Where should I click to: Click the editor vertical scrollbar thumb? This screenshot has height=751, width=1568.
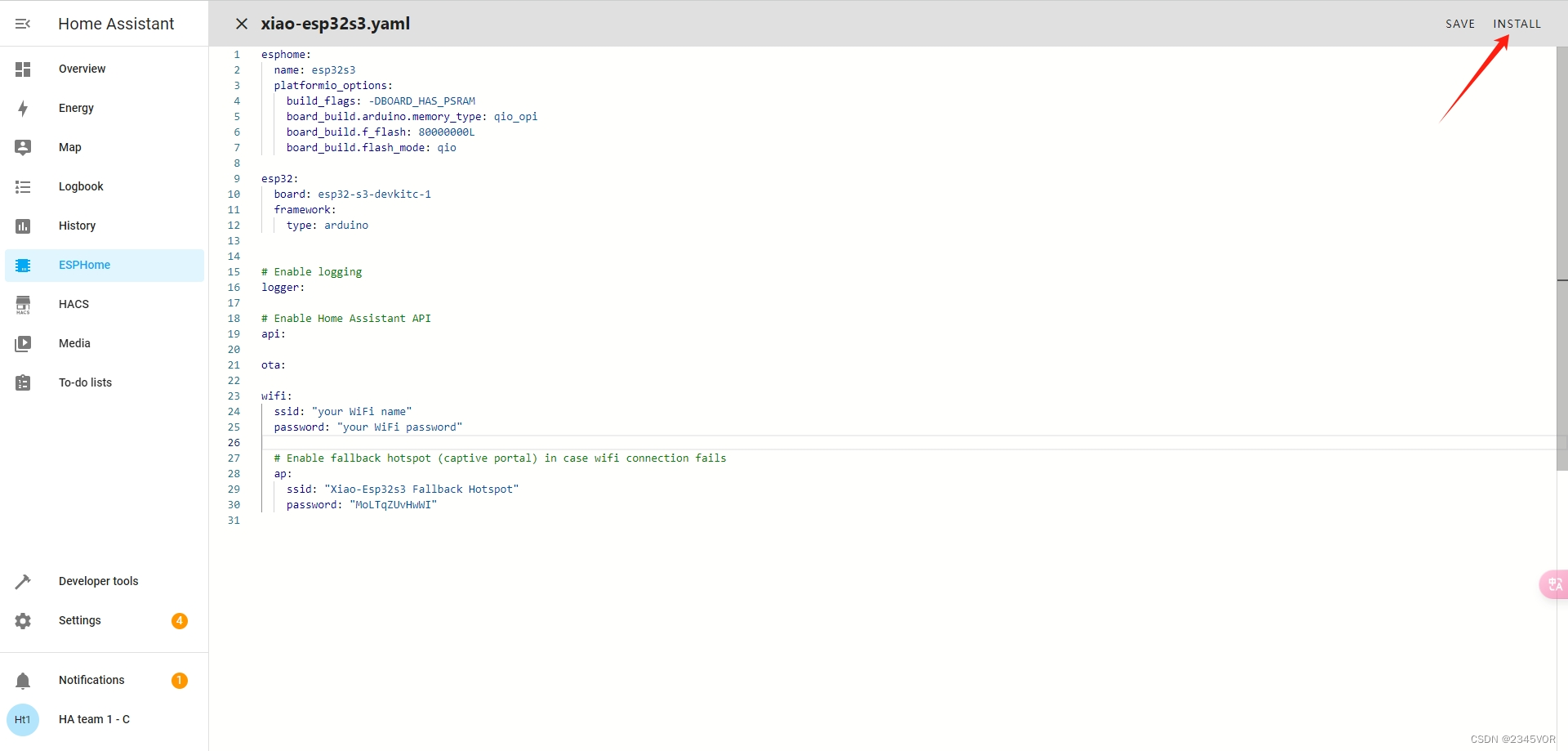tap(1562, 258)
